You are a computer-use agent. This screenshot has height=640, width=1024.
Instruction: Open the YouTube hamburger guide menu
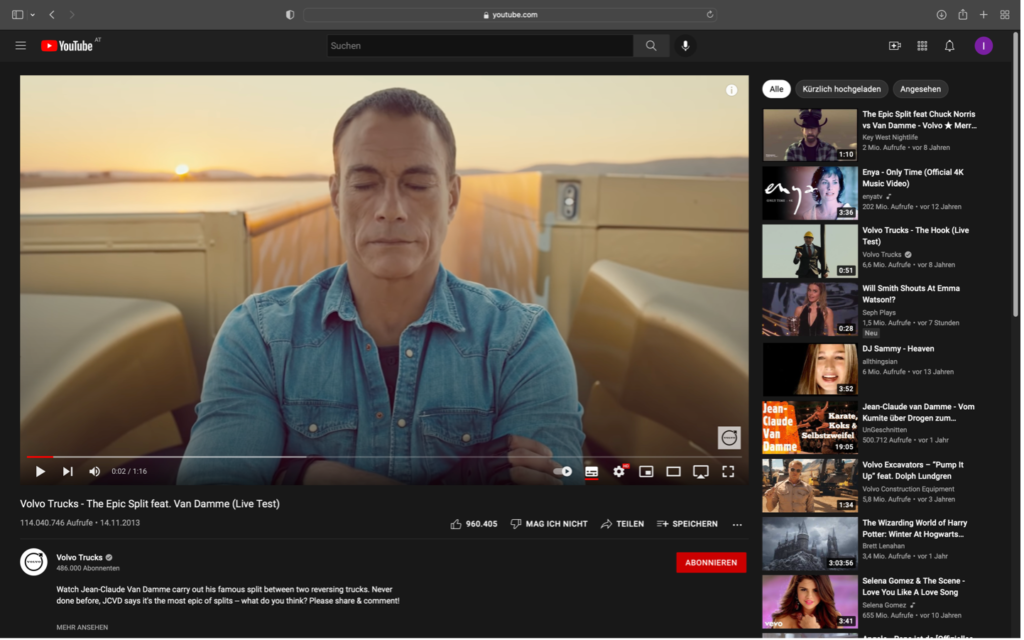click(x=21, y=46)
